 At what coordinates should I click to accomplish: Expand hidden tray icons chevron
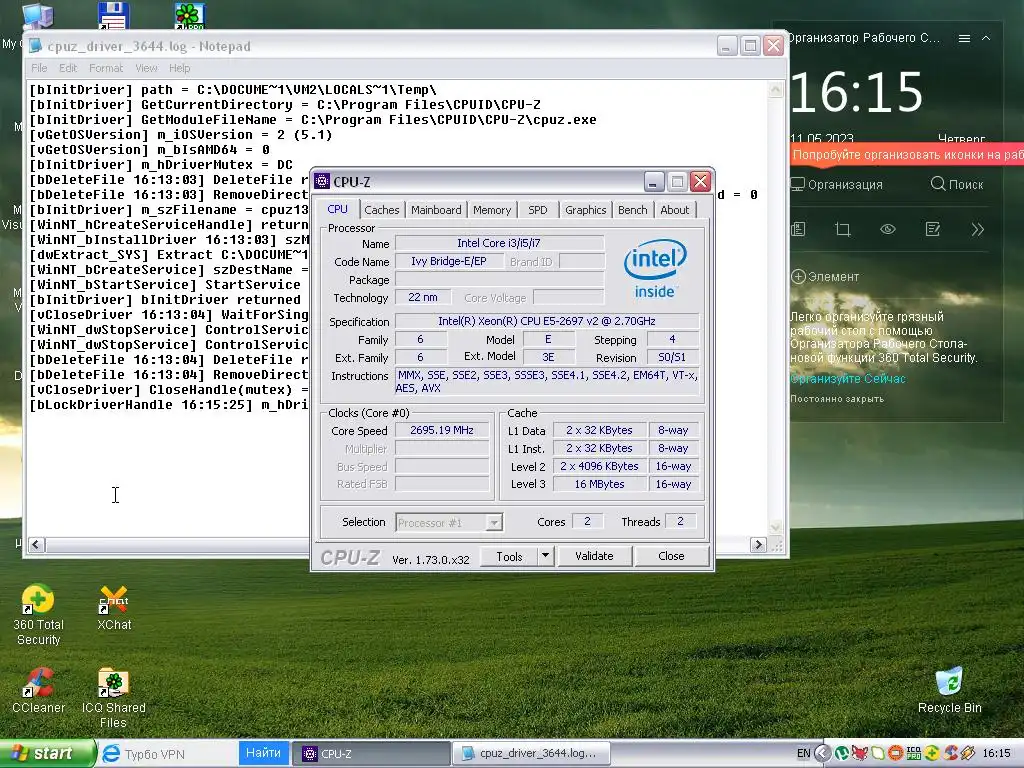(x=823, y=754)
